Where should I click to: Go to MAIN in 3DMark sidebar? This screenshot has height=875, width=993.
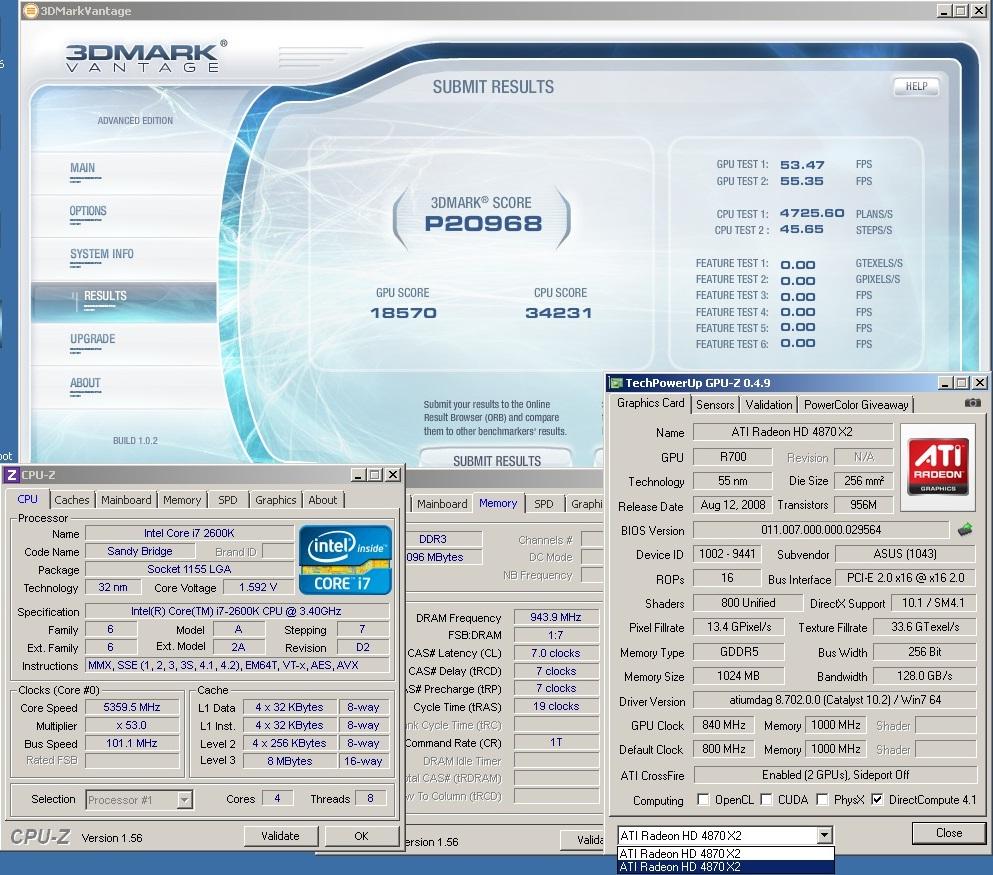(x=83, y=168)
